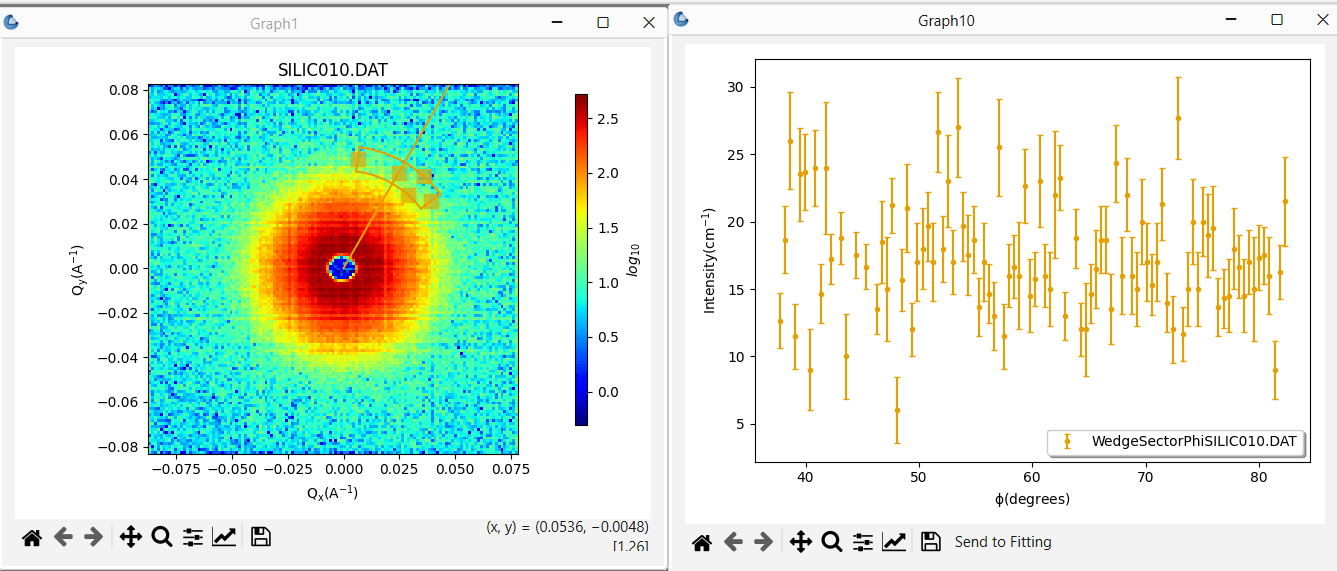Open Configure subplots in Graph1 toolbar
This screenshot has width=1337, height=571.
[193, 538]
